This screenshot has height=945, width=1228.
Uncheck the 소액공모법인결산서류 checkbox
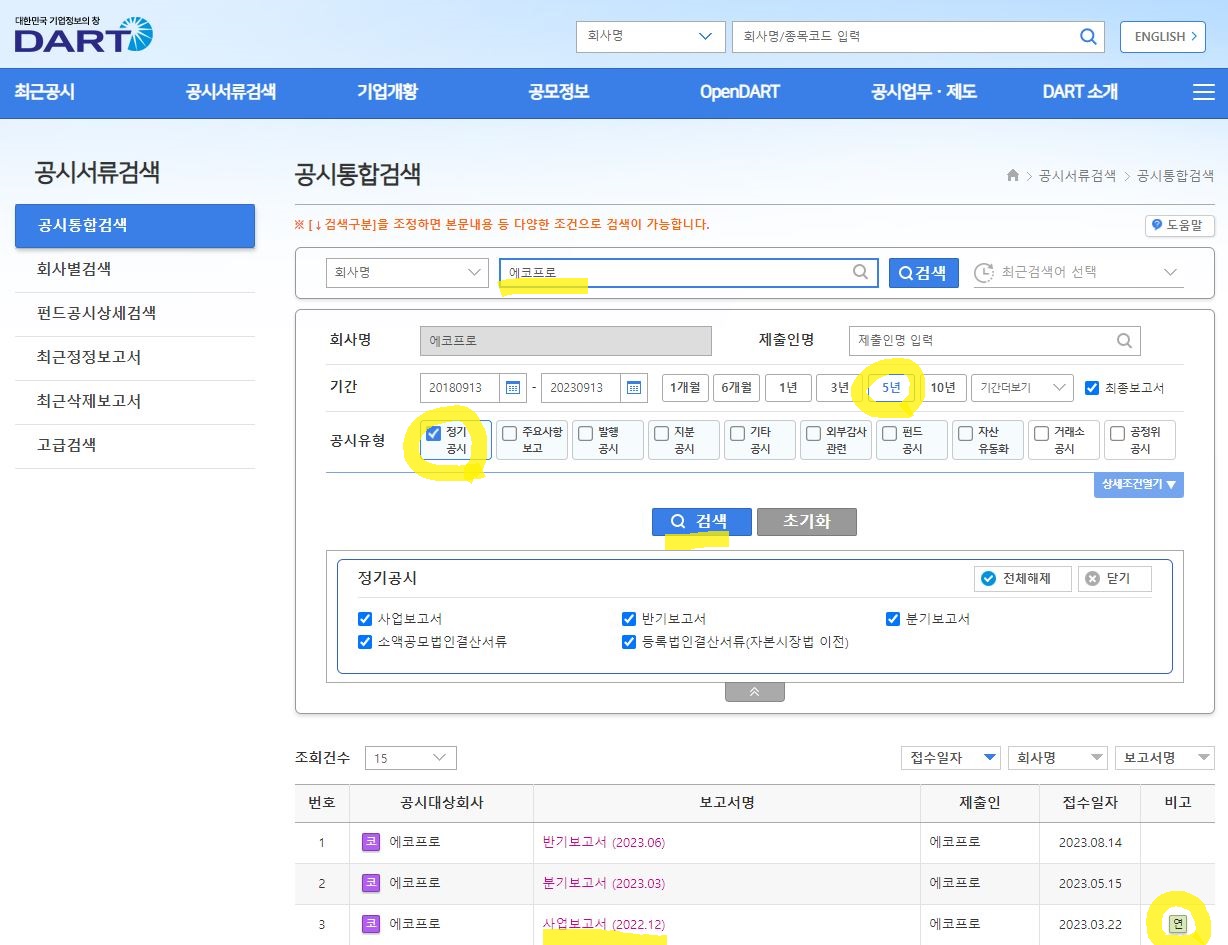point(365,642)
